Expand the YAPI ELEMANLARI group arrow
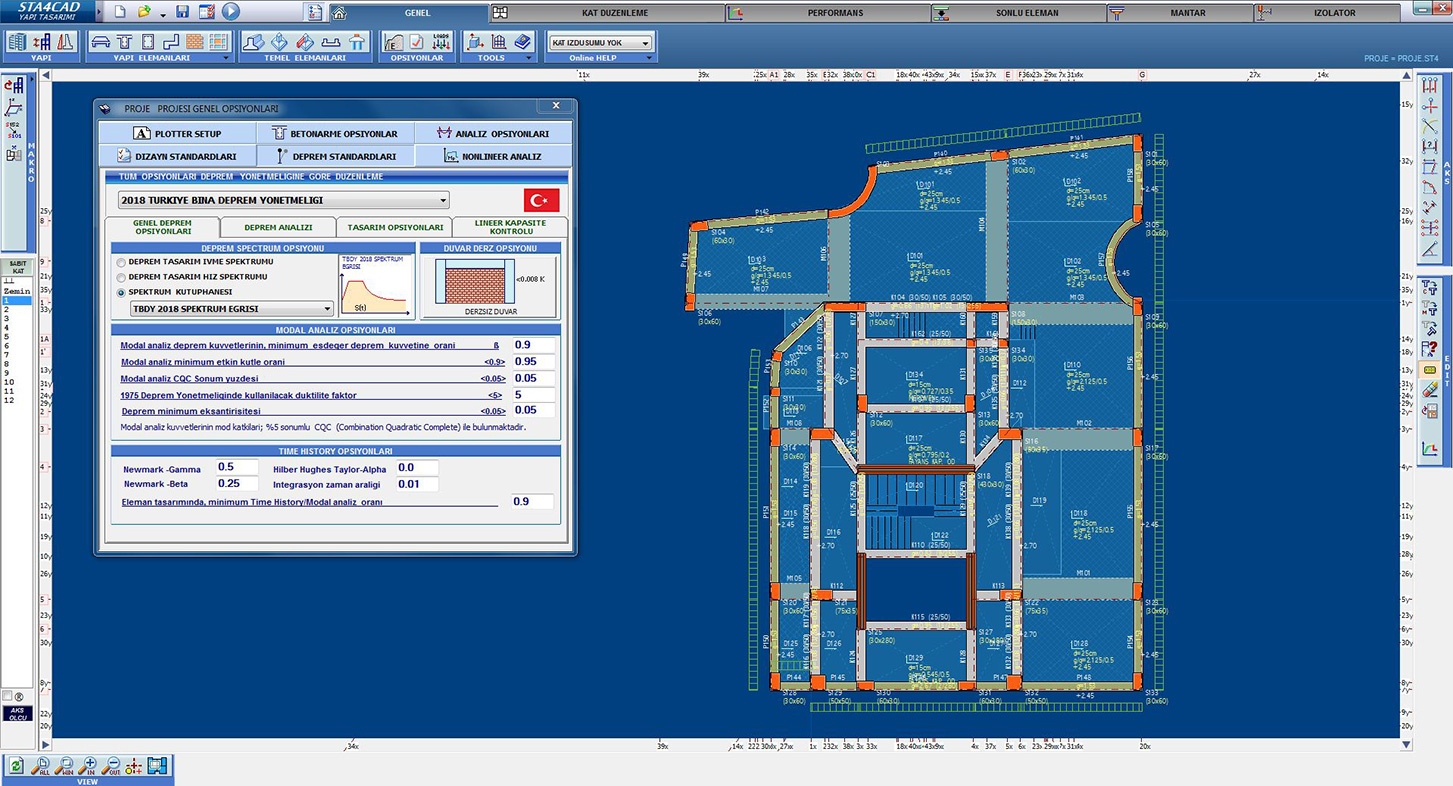Viewport: 1453px width, 786px height. click(226, 58)
